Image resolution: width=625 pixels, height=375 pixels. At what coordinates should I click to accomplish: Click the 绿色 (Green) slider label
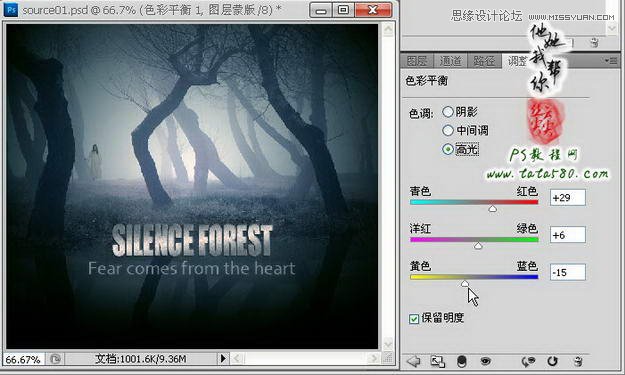(527, 229)
